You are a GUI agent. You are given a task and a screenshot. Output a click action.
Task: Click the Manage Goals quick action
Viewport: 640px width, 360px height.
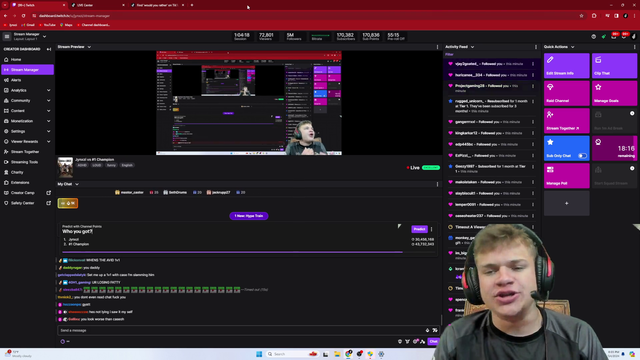pos(614,93)
